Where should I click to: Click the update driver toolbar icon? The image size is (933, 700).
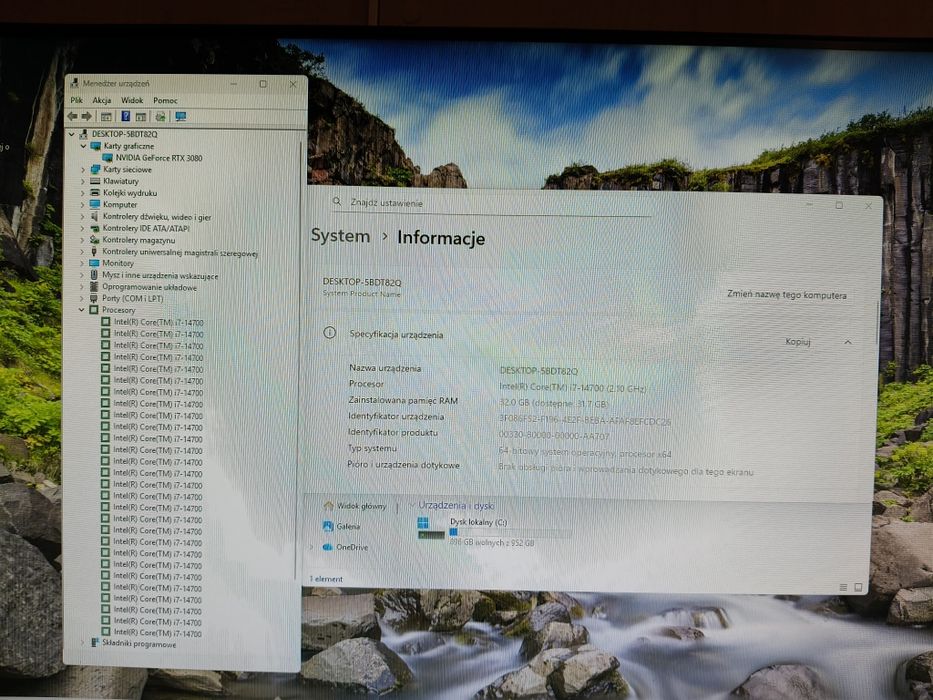[x=161, y=117]
